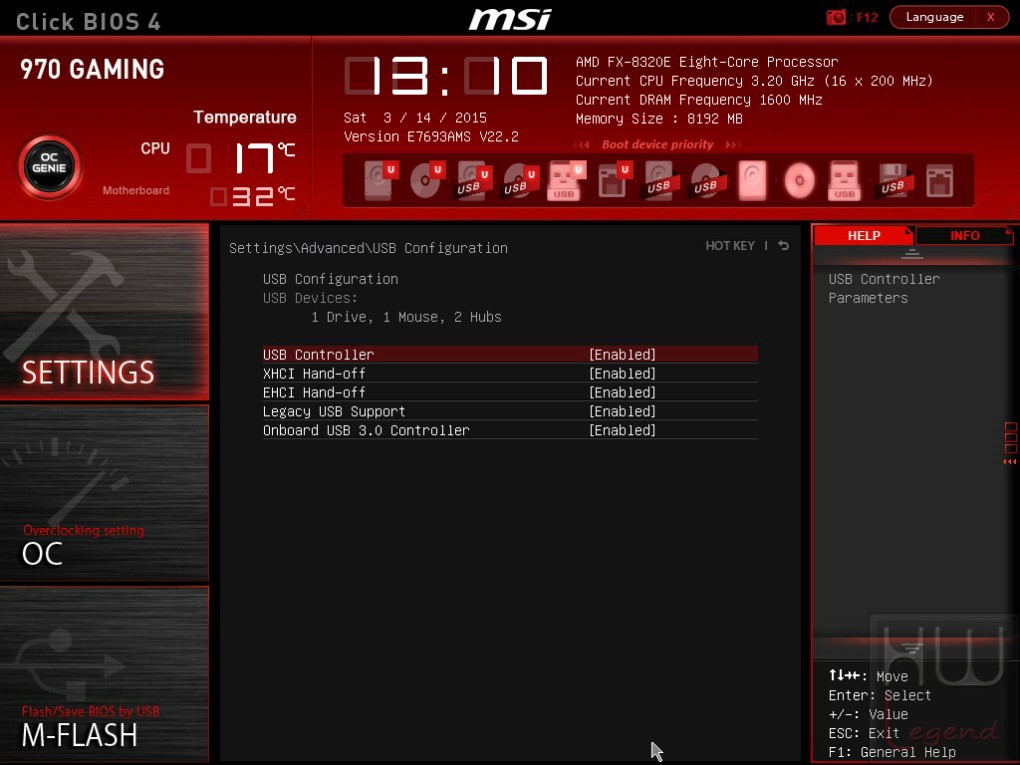Select the UEFI USB hard disk boot icon
This screenshot has width=1020, height=765.
474,180
